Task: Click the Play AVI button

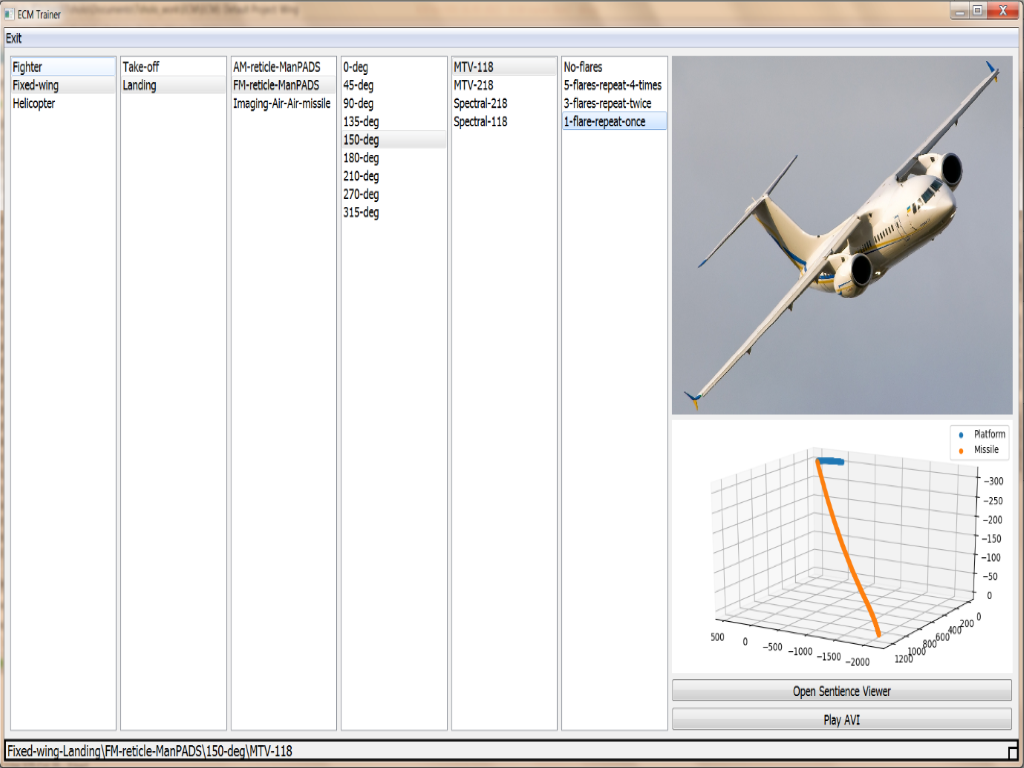Action: click(841, 719)
